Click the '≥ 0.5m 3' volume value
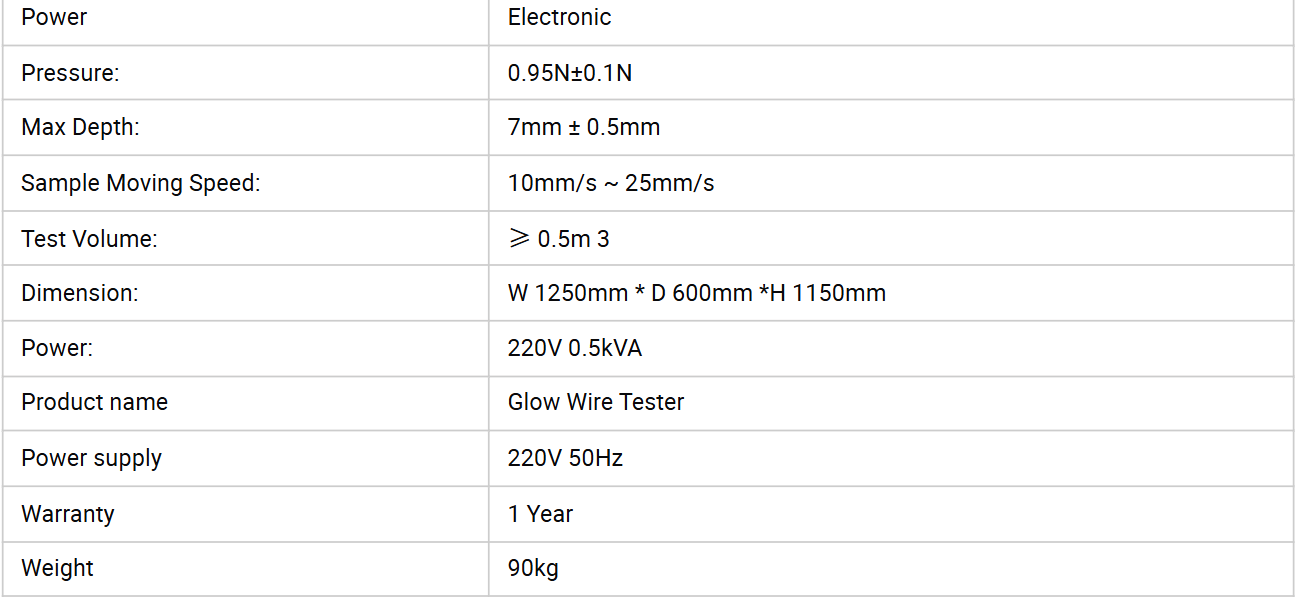Viewport: 1300px width, 608px height. (558, 239)
